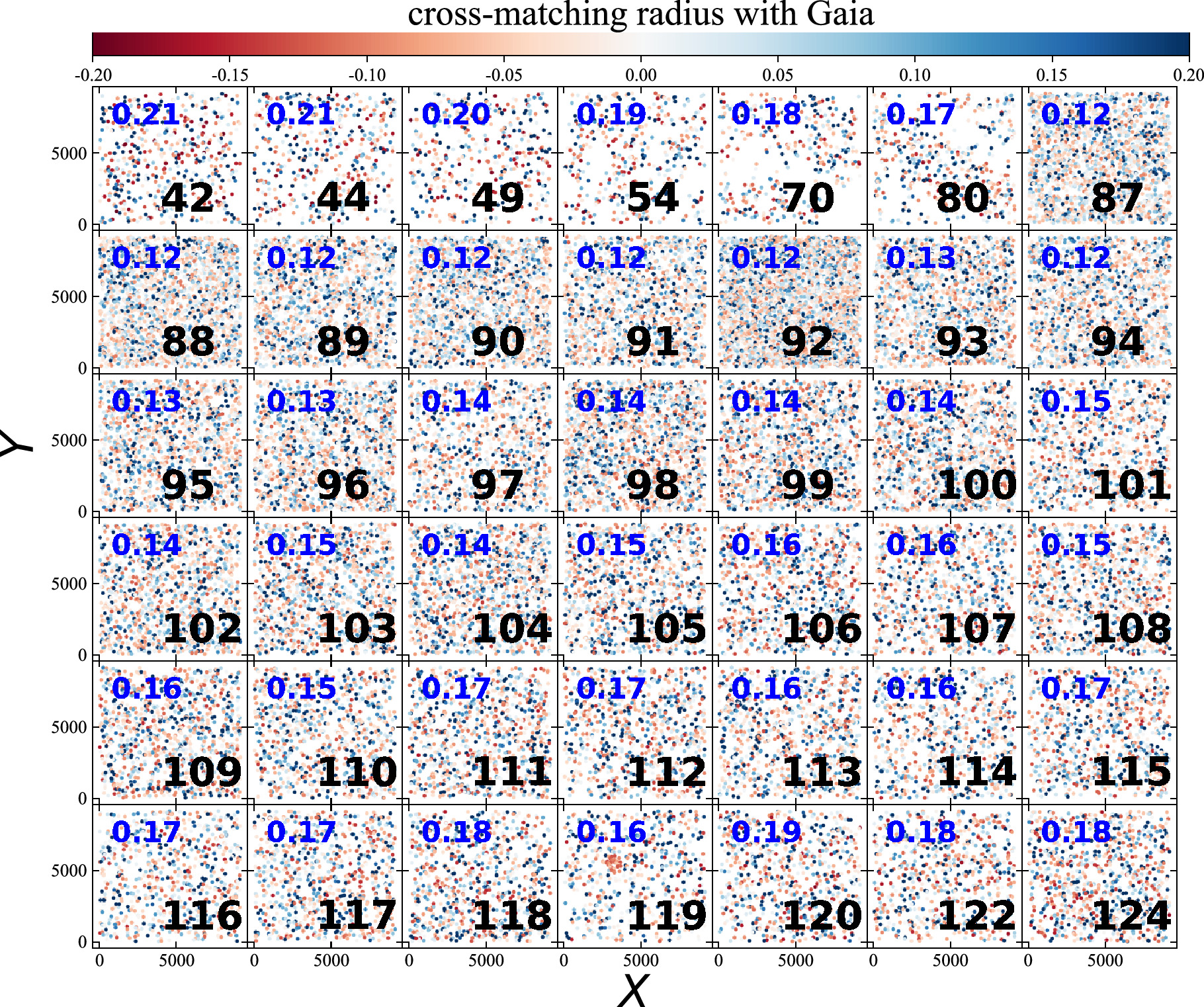
Task: Click the 0.10 tick label on the colorbar
Action: (915, 75)
